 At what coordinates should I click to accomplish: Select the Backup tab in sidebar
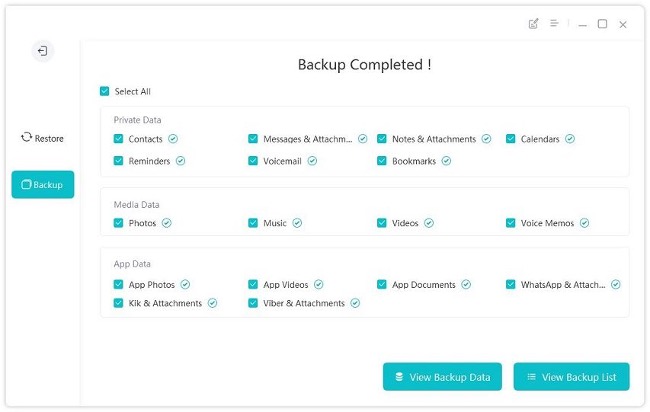[x=43, y=184]
